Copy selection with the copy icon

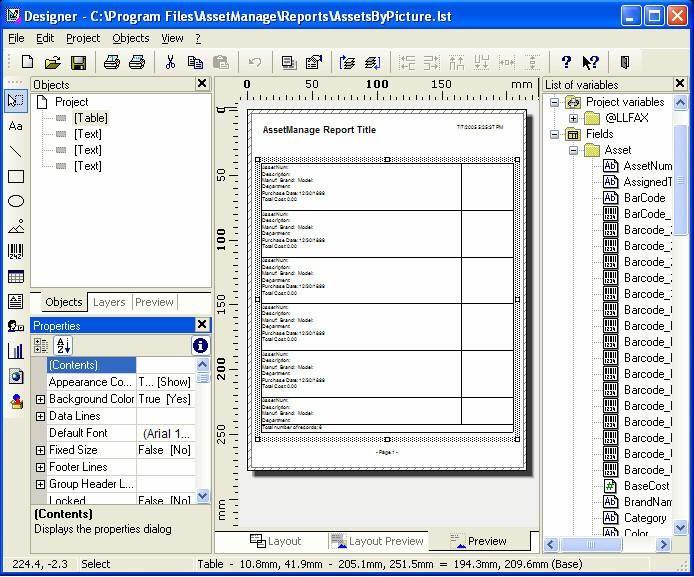[x=195, y=62]
